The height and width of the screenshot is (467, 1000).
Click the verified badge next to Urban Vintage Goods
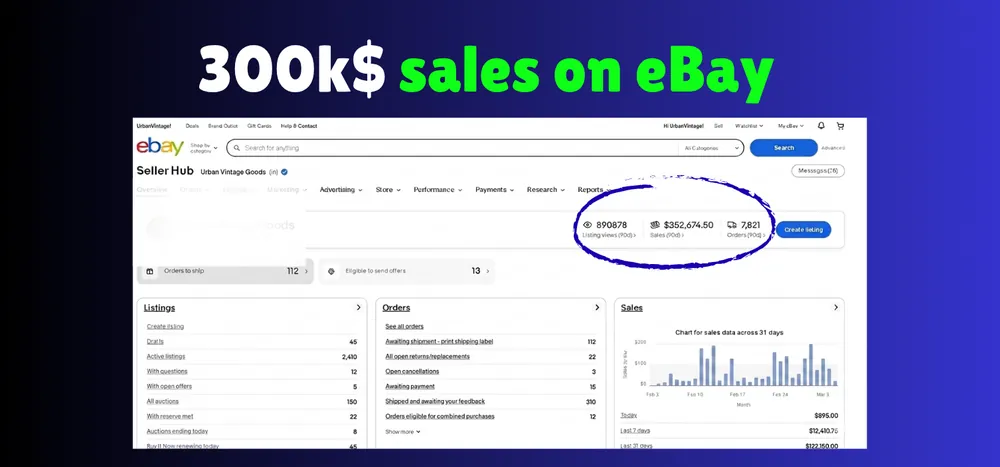[x=284, y=172]
